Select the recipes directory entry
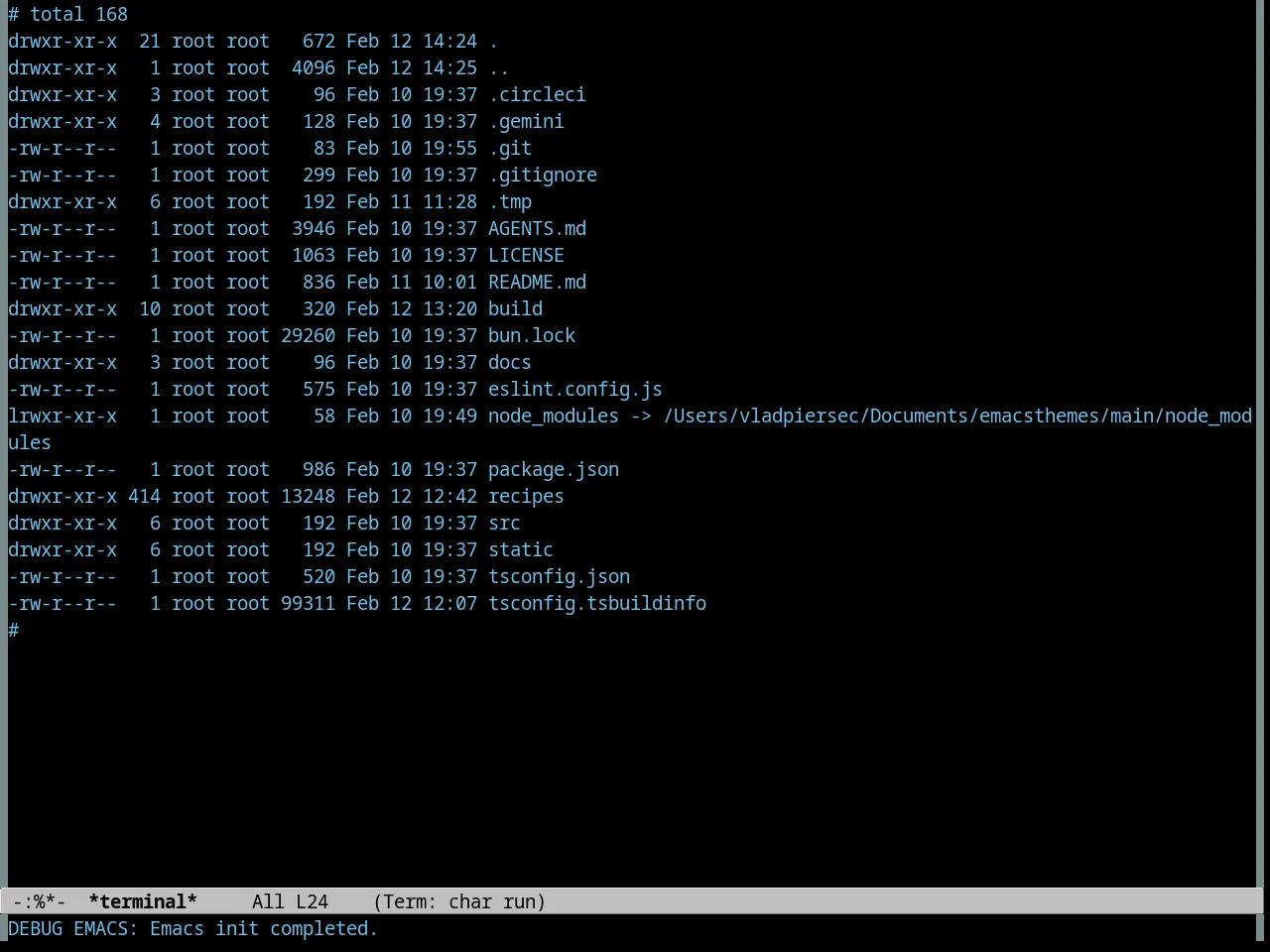Screen dimensions: 1270x952 point(526,496)
